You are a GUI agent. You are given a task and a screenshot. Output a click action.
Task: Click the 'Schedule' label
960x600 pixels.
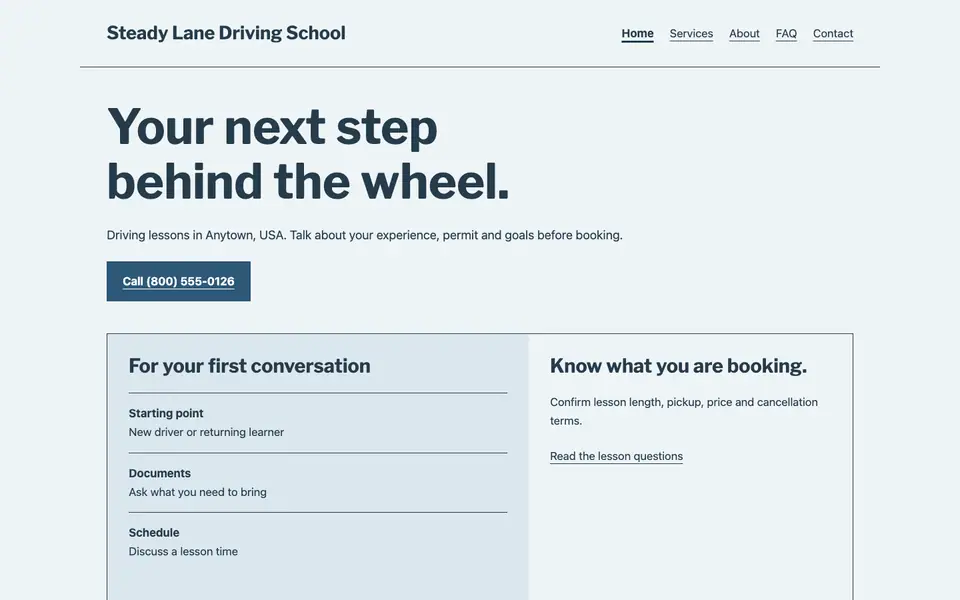[154, 533]
